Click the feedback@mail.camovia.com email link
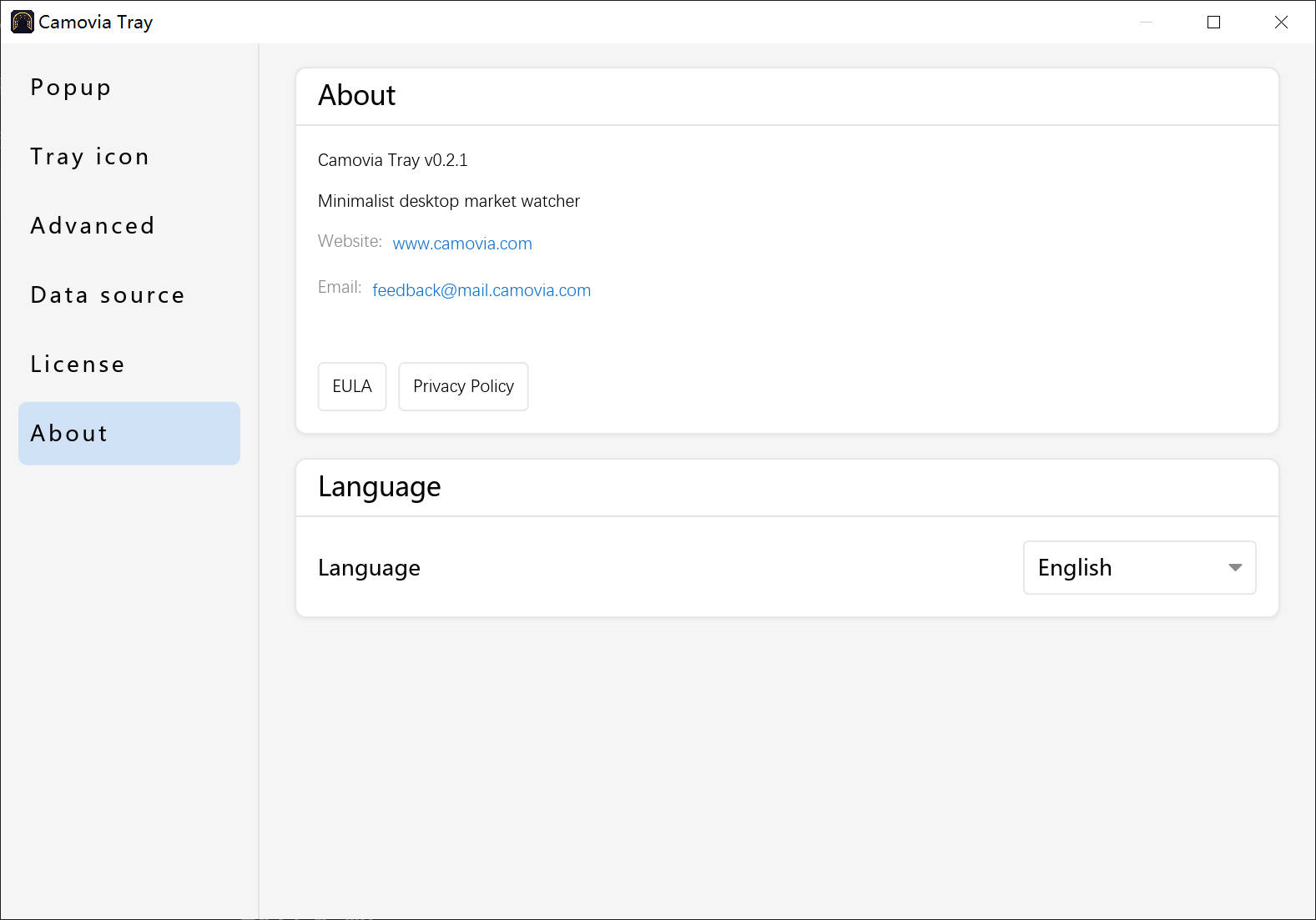Screen dimensions: 1316x920 [x=482, y=290]
